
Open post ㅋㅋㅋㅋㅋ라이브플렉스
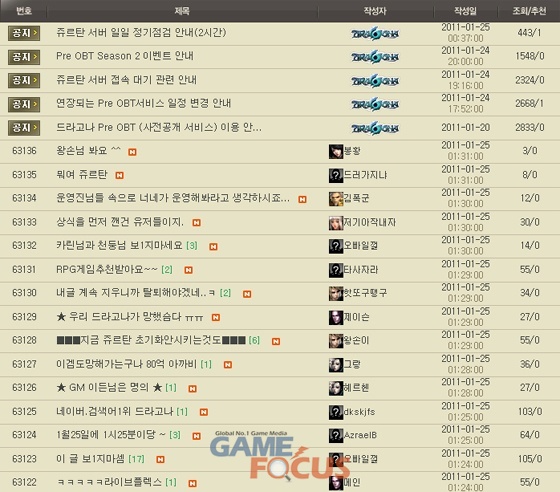click(109, 482)
